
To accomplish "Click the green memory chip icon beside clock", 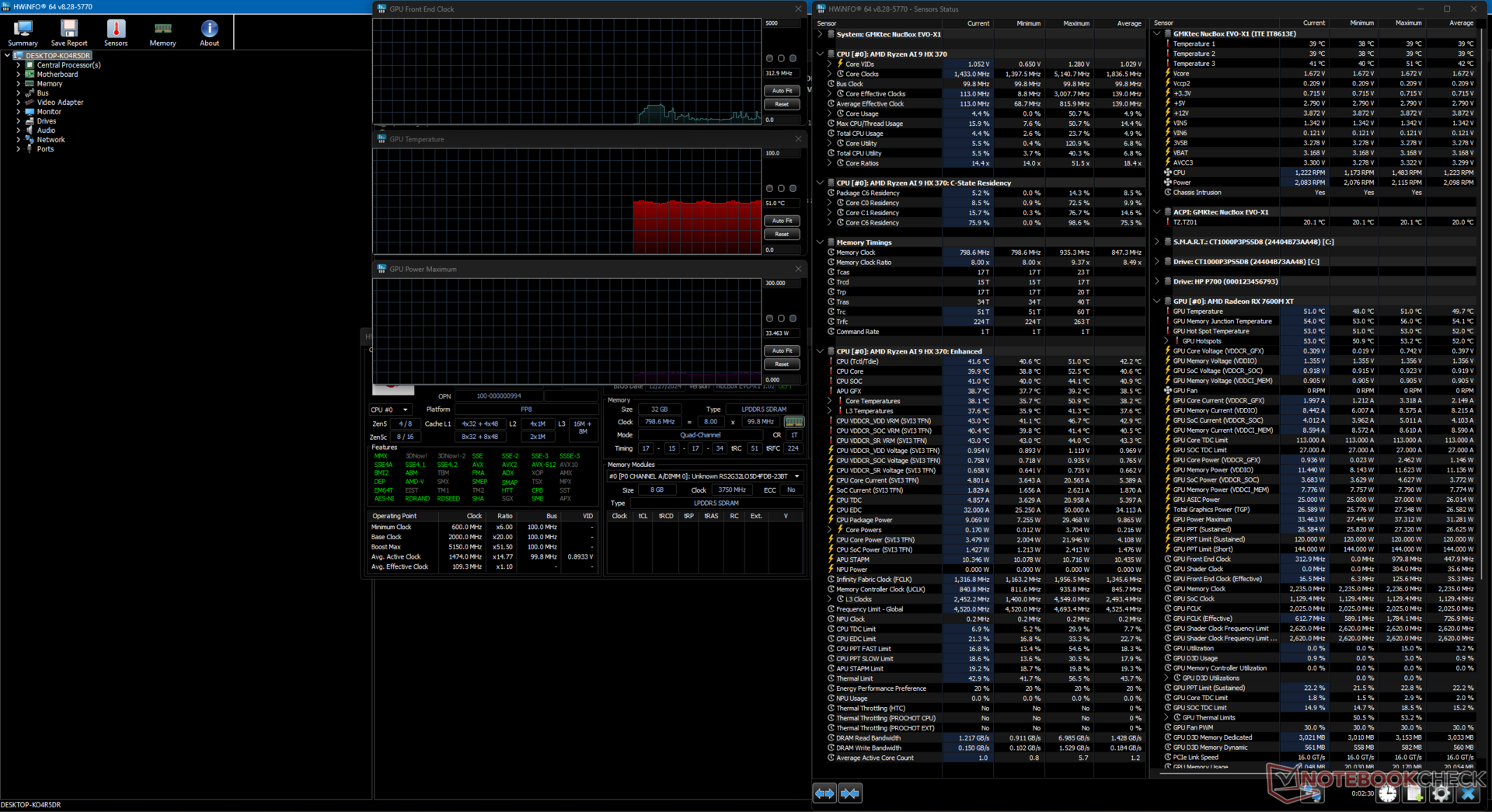I will [x=794, y=422].
